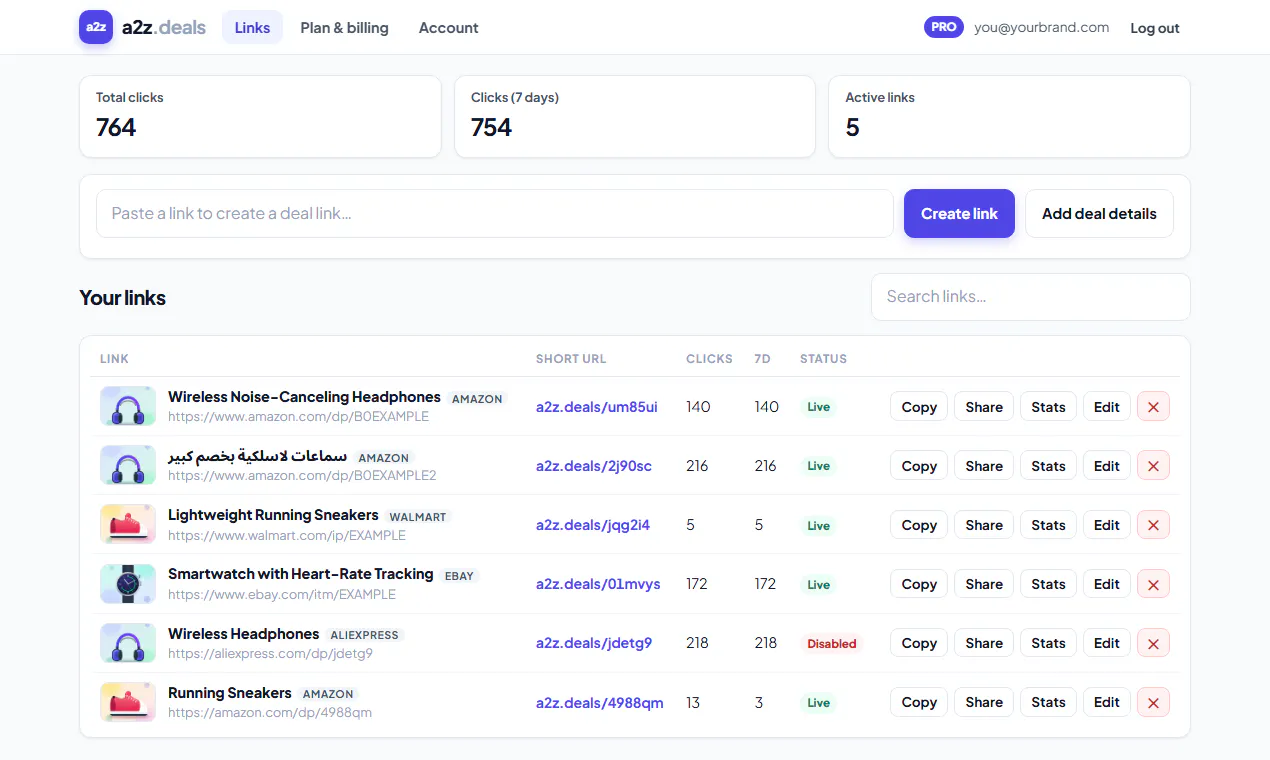The width and height of the screenshot is (1270, 760).
Task: Switch to the Account tab
Action: pos(448,27)
